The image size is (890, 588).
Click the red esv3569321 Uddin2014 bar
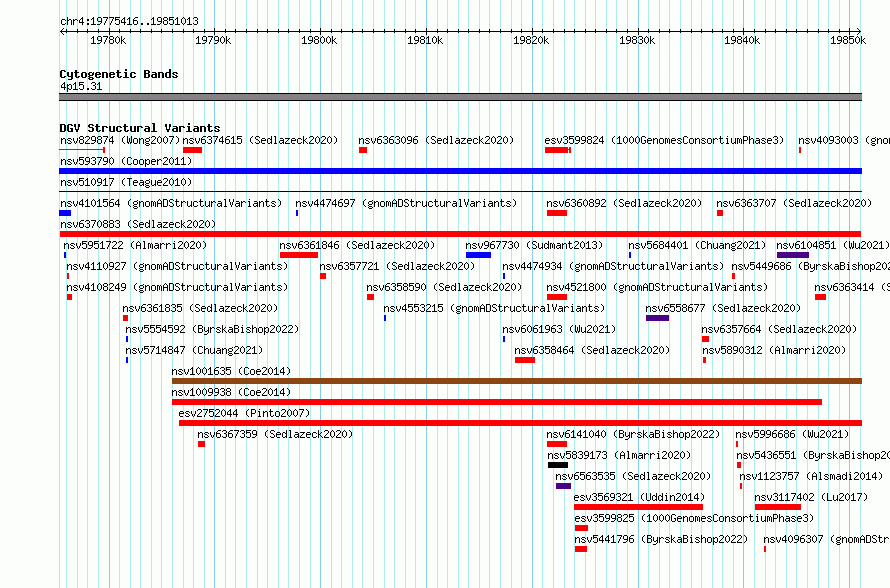[x=639, y=507]
